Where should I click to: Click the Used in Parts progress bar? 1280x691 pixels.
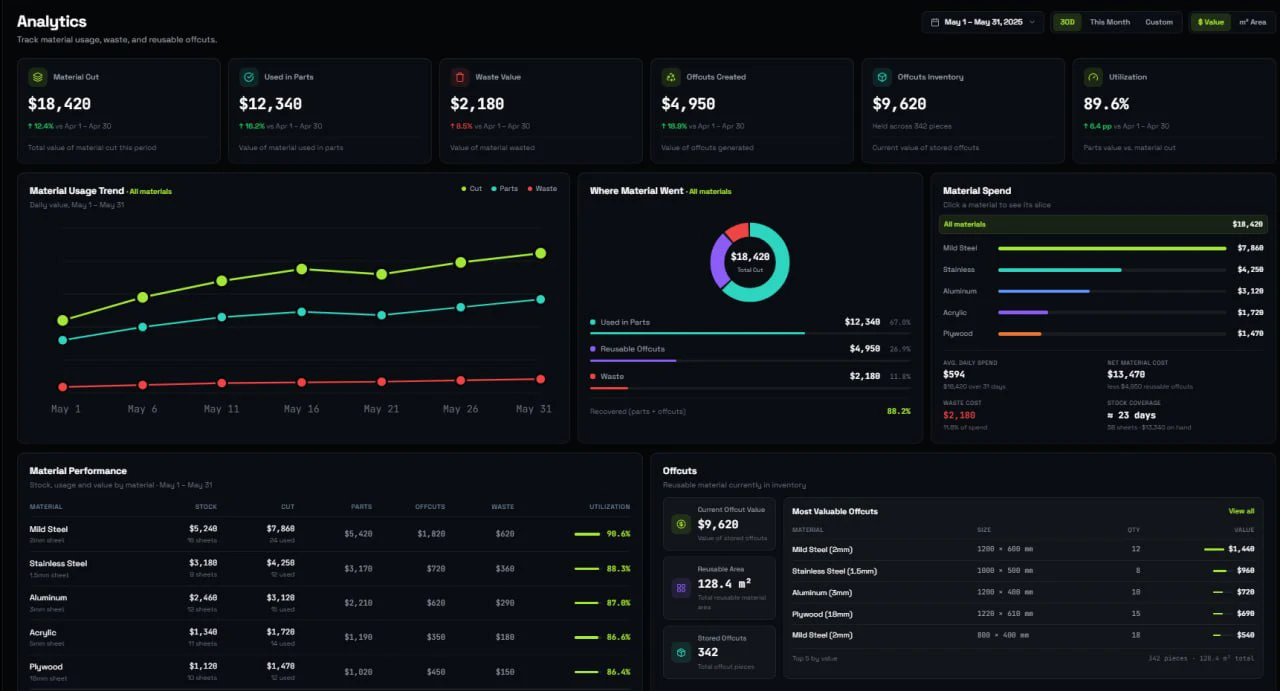[750, 333]
